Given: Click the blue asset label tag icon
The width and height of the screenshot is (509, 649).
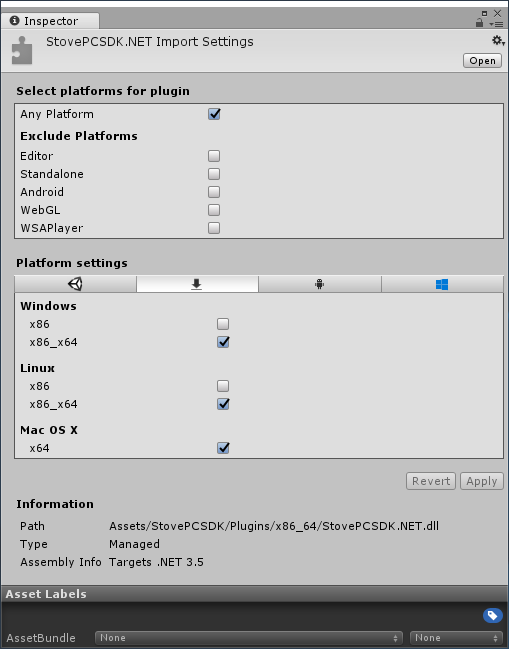Looking at the screenshot, I should 492,615.
